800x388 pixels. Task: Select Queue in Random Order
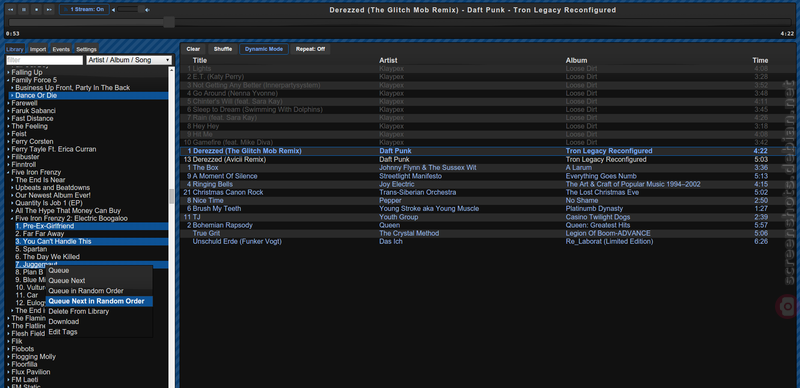pos(99,291)
